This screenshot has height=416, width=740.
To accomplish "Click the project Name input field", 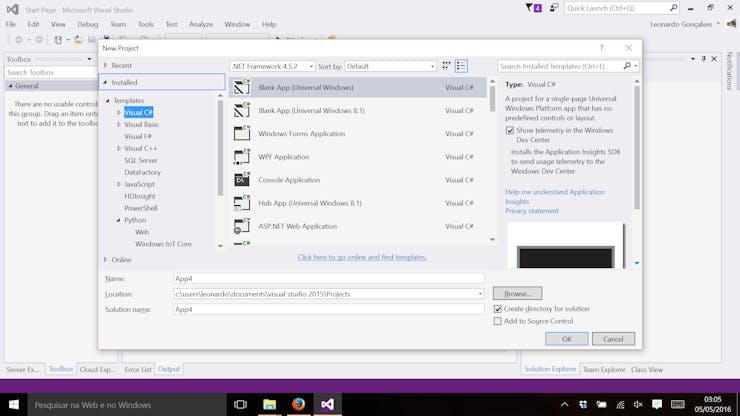I will 328,279.
